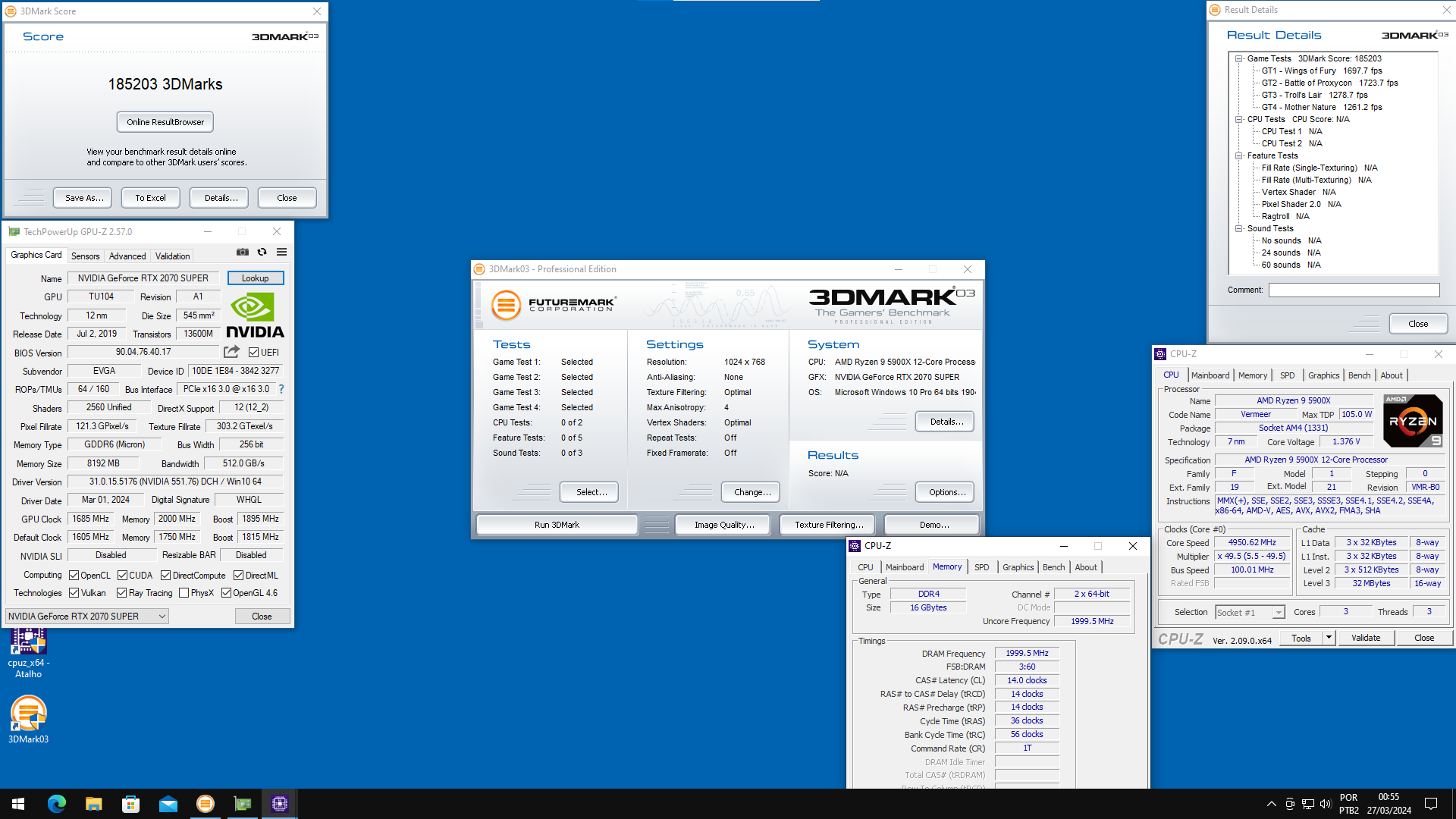The width and height of the screenshot is (1456, 819).
Task: Click the Comment field in Result Details
Action: [x=1354, y=290]
